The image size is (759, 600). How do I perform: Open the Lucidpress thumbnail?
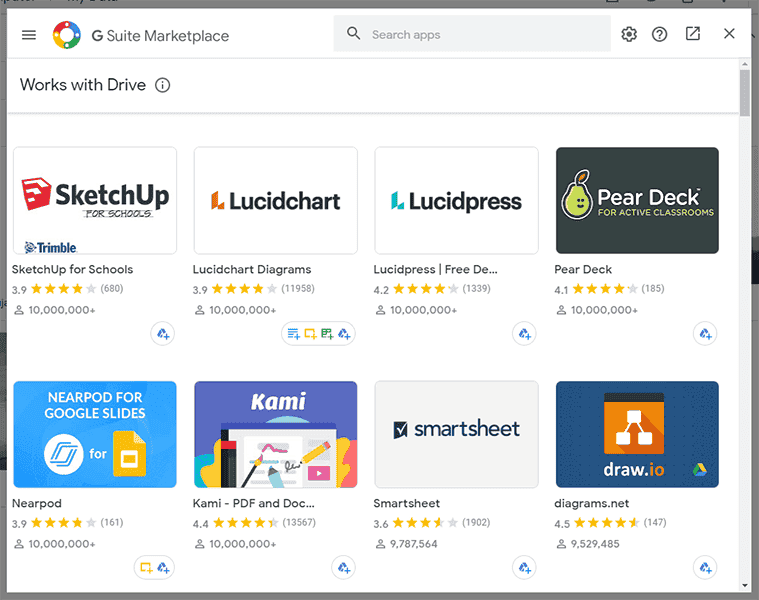[456, 200]
